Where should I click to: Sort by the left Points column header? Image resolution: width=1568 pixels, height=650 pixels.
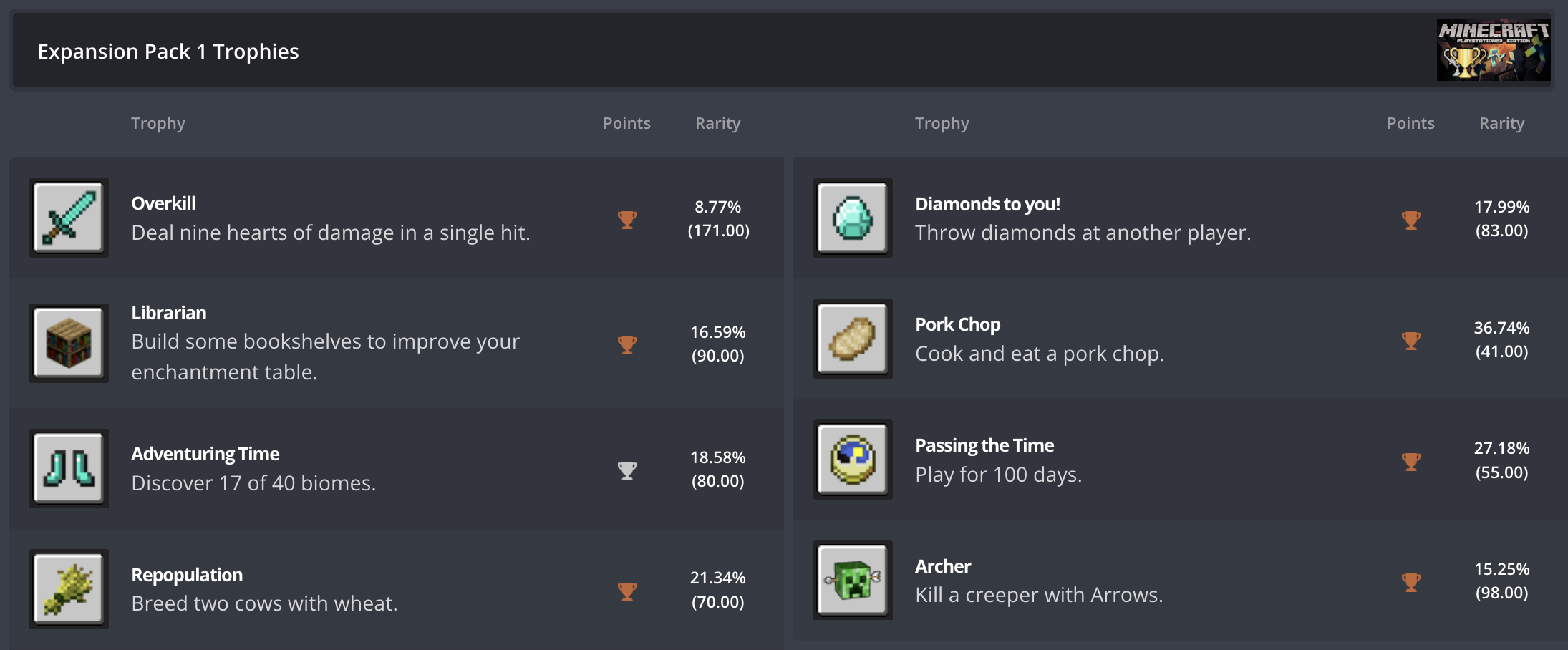[x=626, y=123]
